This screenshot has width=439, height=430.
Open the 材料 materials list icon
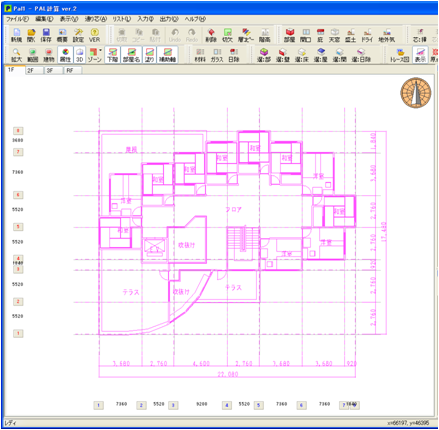(x=200, y=55)
